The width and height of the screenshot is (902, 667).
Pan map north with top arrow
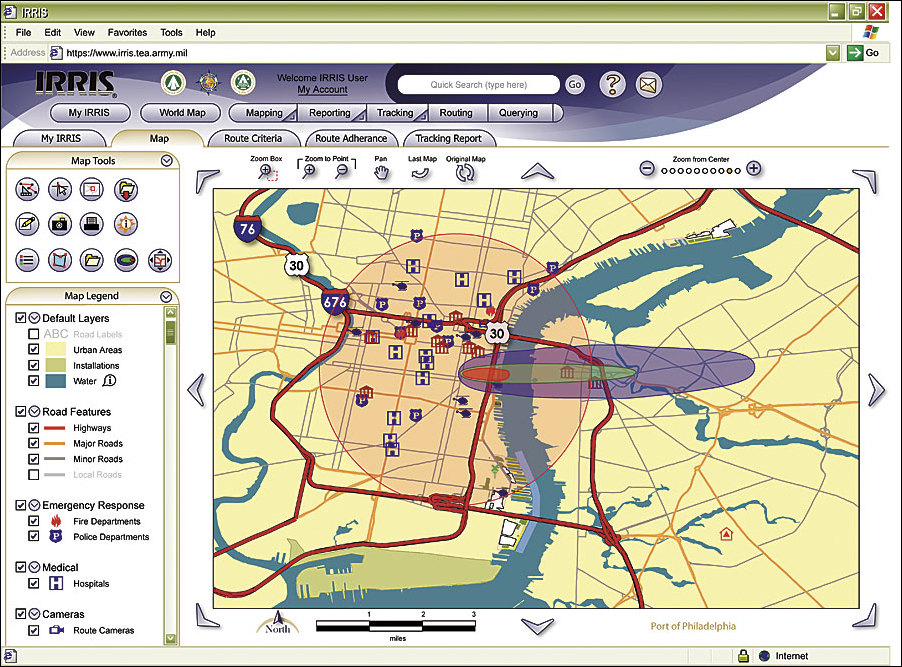(537, 171)
